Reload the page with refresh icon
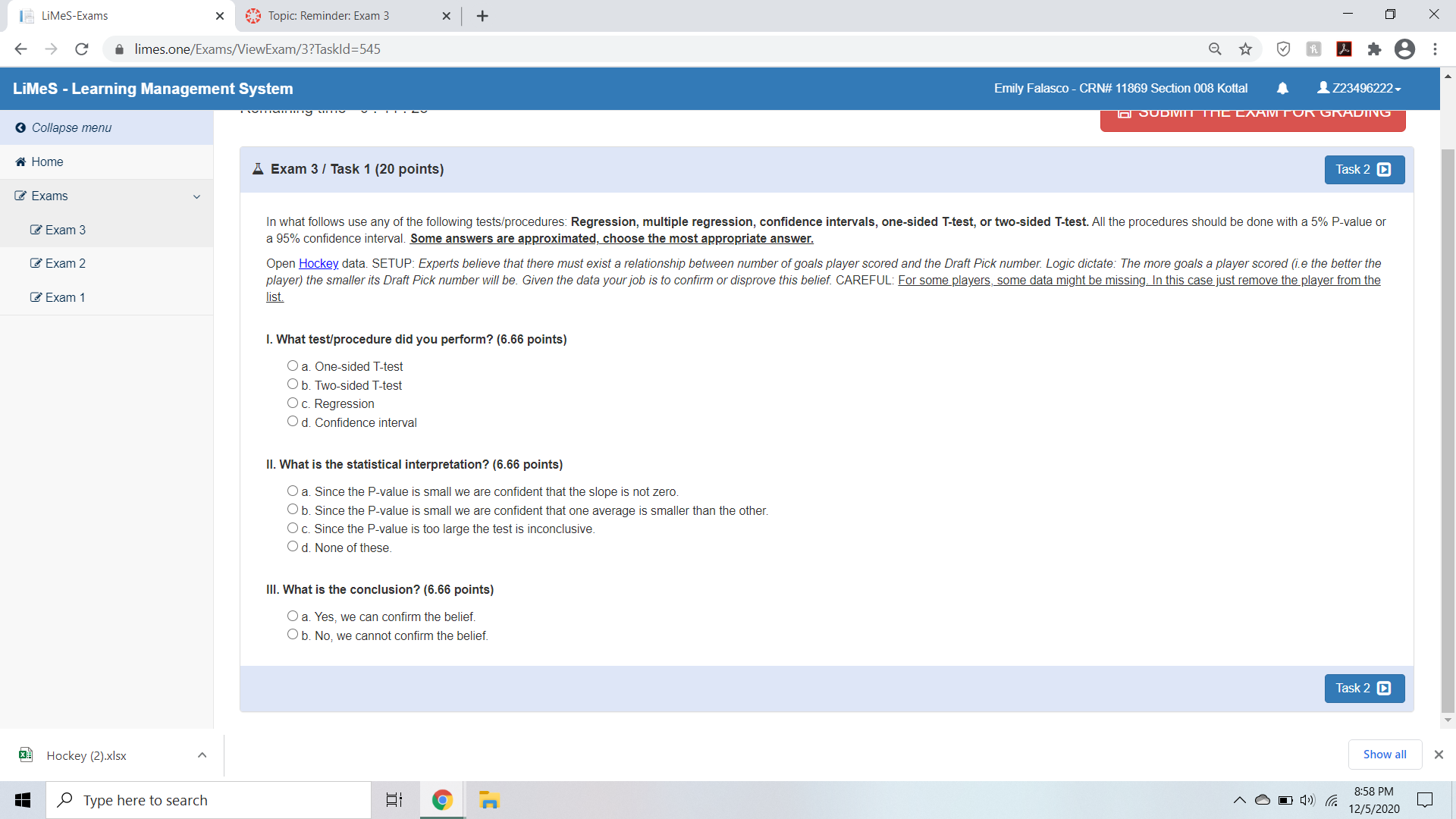Viewport: 1456px width, 819px height. [x=82, y=49]
